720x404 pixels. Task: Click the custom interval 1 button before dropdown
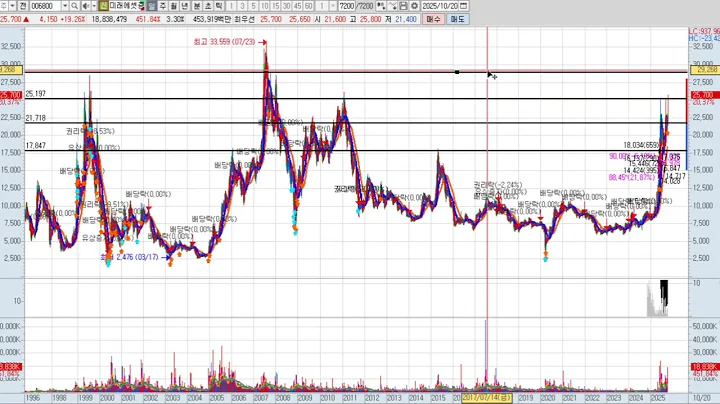click(322, 6)
